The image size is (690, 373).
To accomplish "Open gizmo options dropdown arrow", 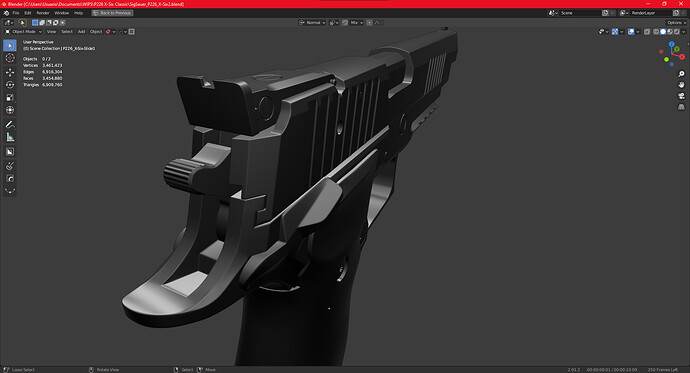I will 621,32.
